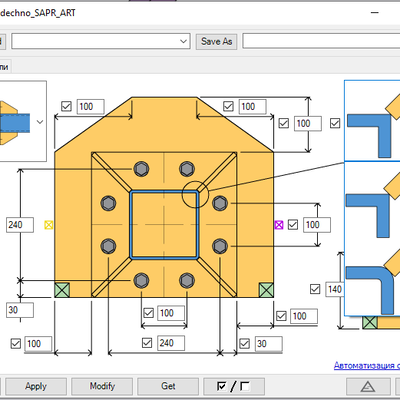
Task: Toggle checkbox next to the corner type dropdown
Action: click(335, 123)
